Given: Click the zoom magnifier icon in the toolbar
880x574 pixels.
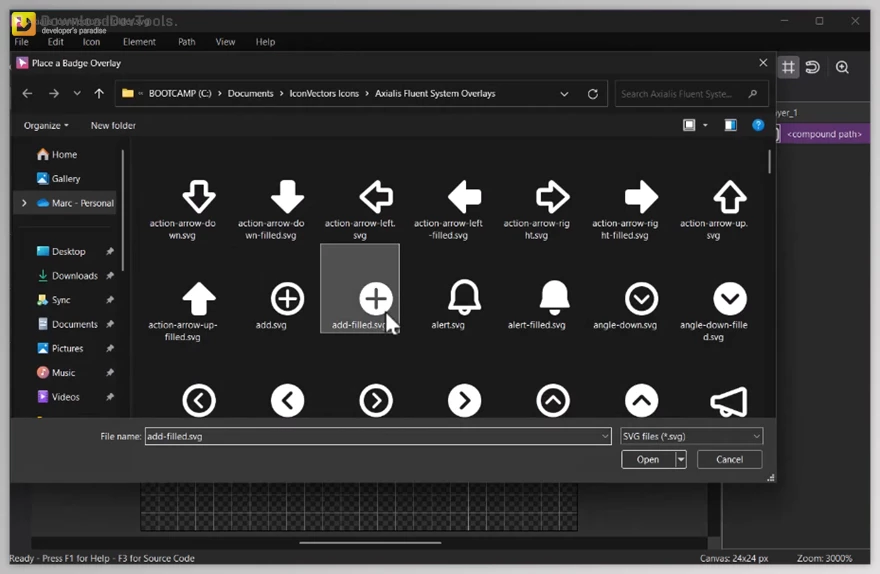Looking at the screenshot, I should (842, 67).
